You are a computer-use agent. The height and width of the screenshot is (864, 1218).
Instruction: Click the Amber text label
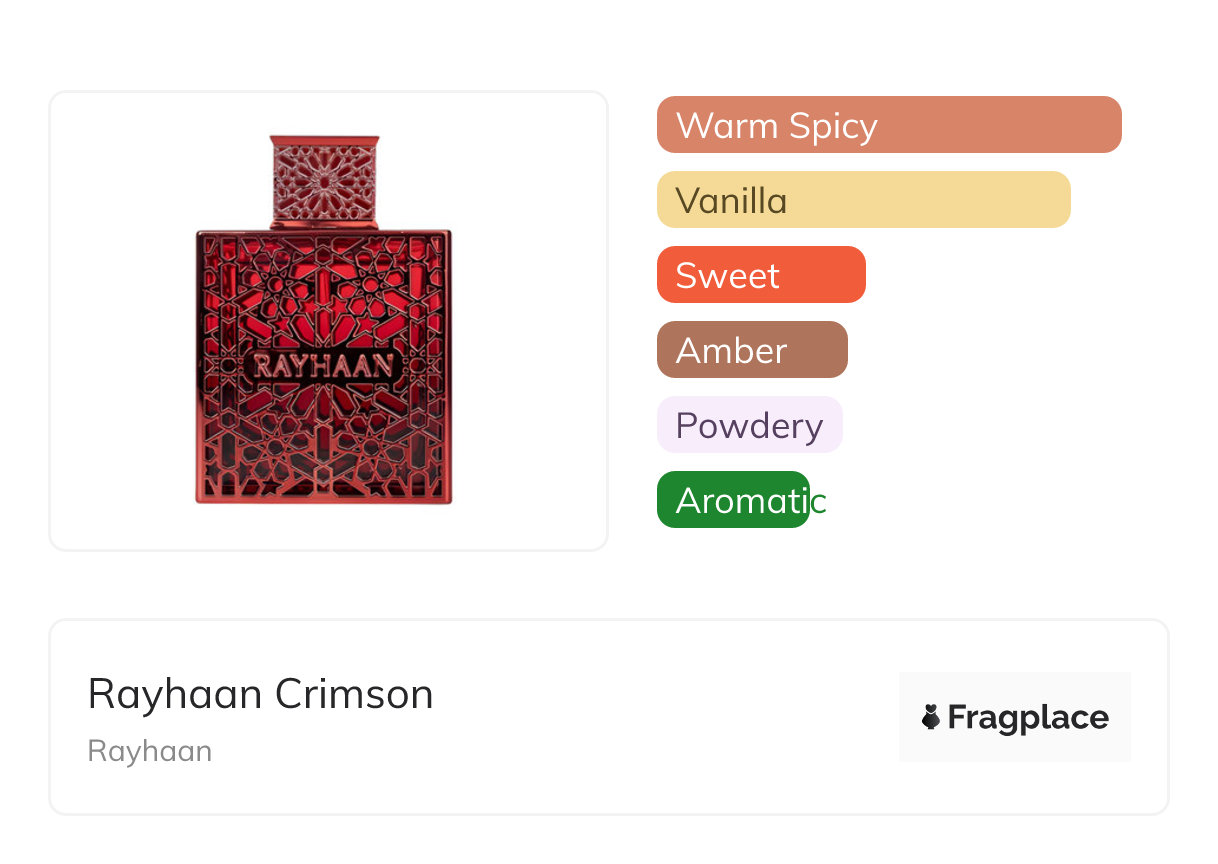(731, 351)
